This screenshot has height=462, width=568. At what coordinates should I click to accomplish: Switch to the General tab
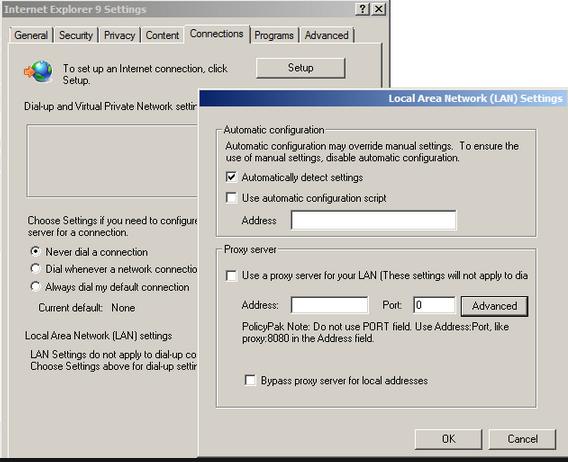(x=31, y=35)
